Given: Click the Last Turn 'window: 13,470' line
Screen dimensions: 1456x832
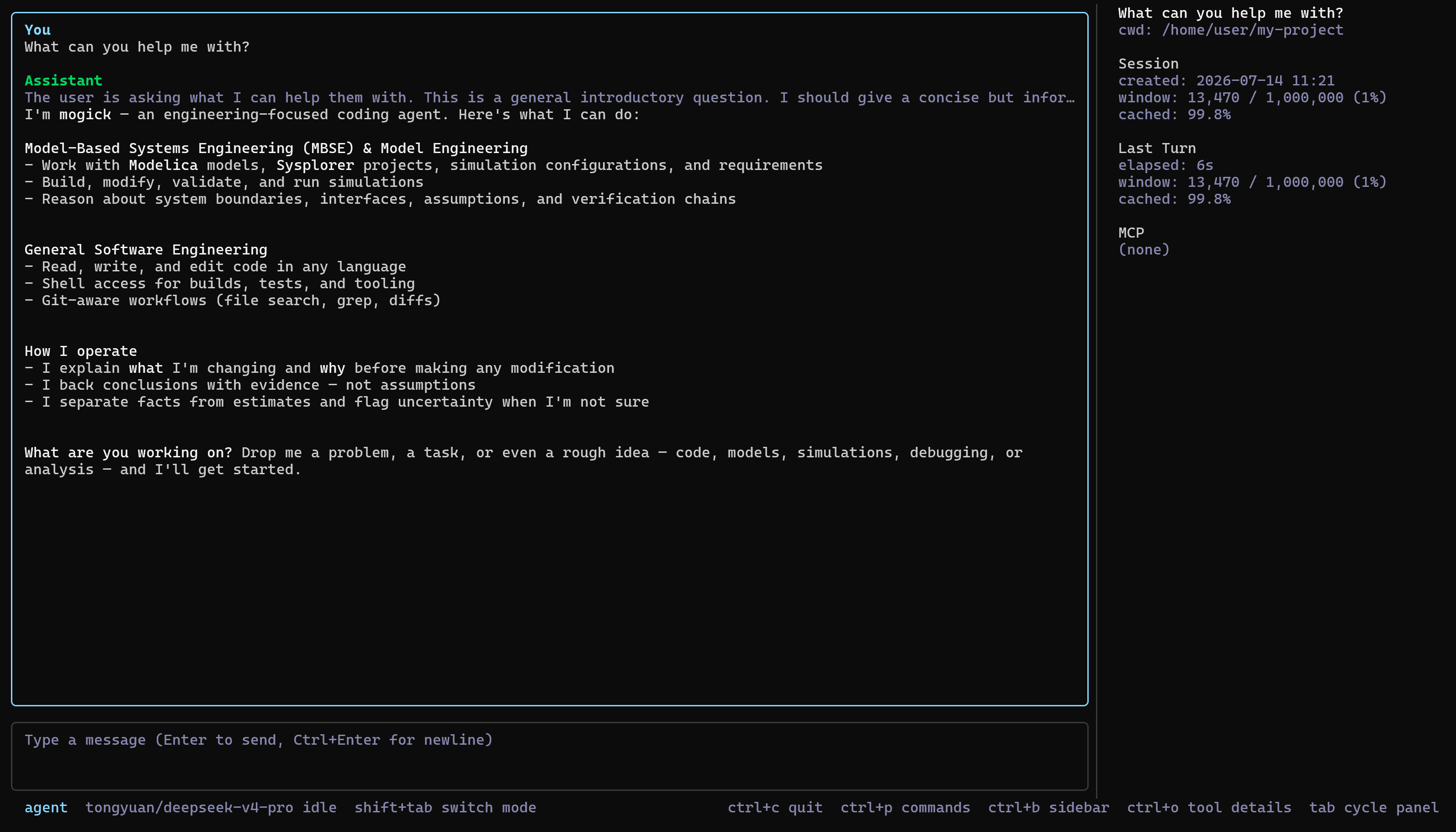Looking at the screenshot, I should [x=1252, y=182].
